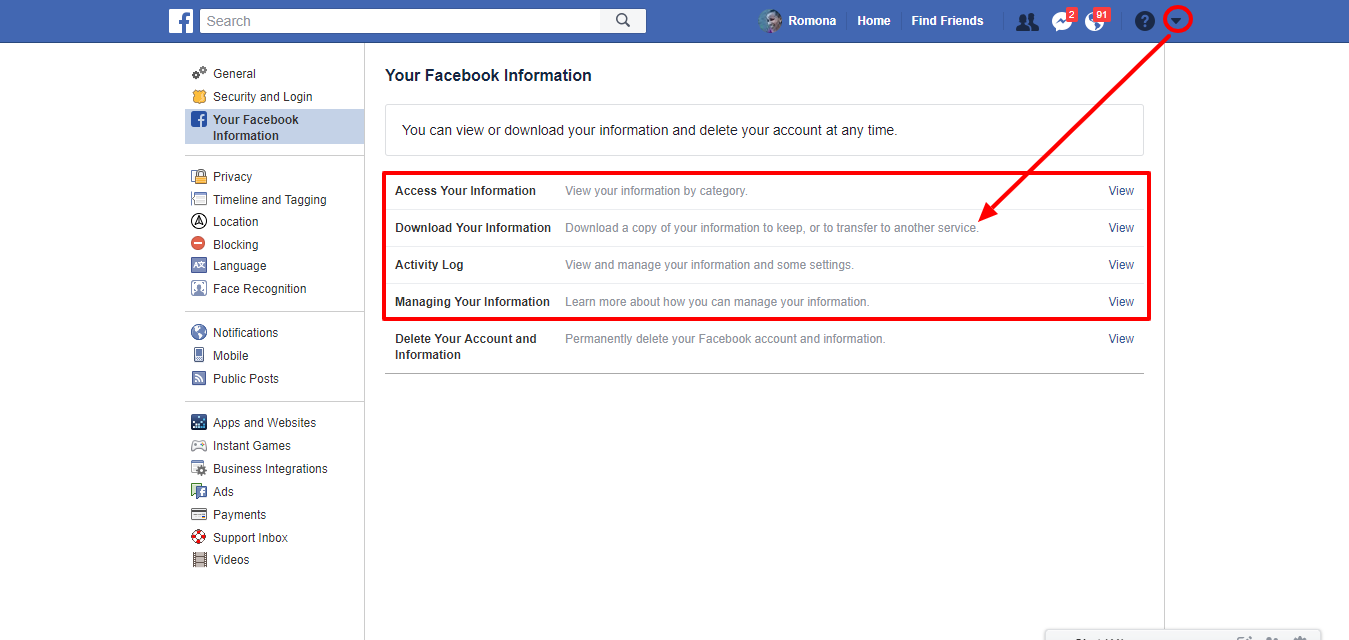The image size is (1349, 640).
Task: Click the General gears icon in sidebar
Action: pyautogui.click(x=199, y=73)
